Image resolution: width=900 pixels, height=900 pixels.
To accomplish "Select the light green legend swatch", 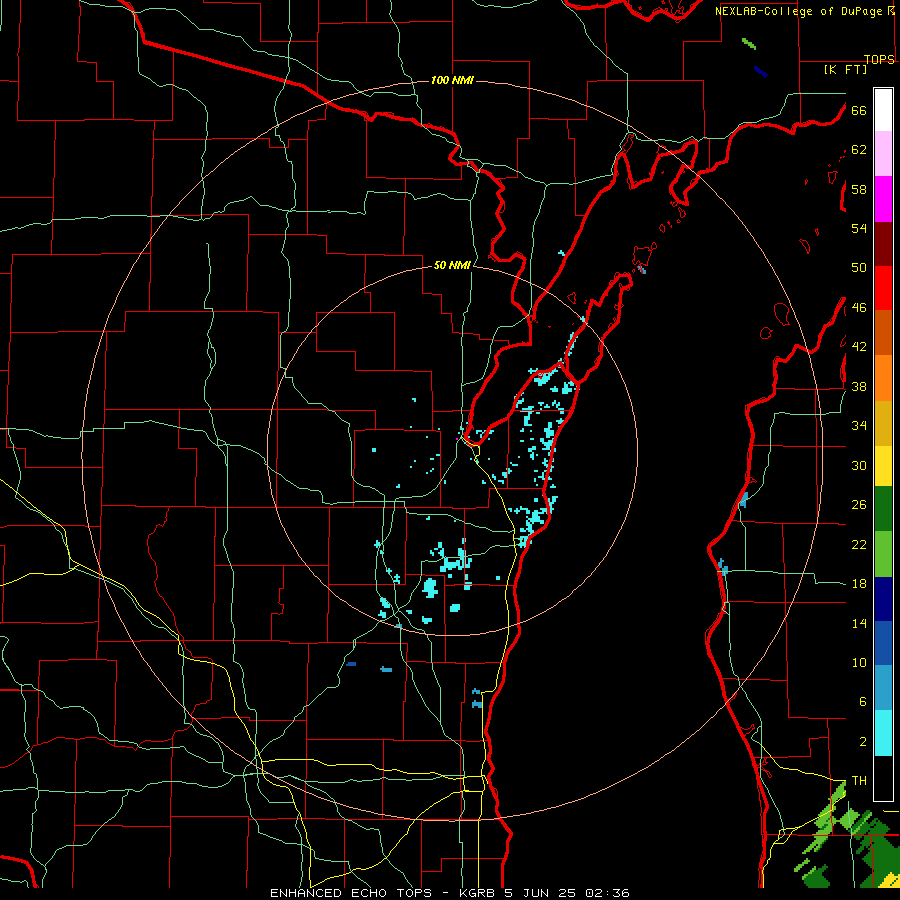I will click(x=883, y=554).
